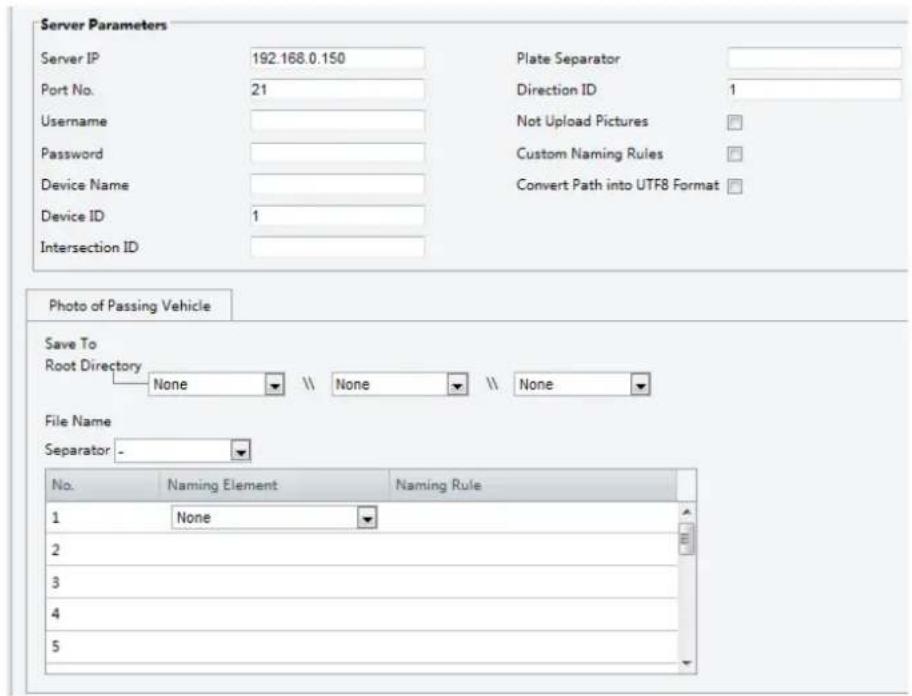
Task: Click the No. column header
Action: coord(102,485)
